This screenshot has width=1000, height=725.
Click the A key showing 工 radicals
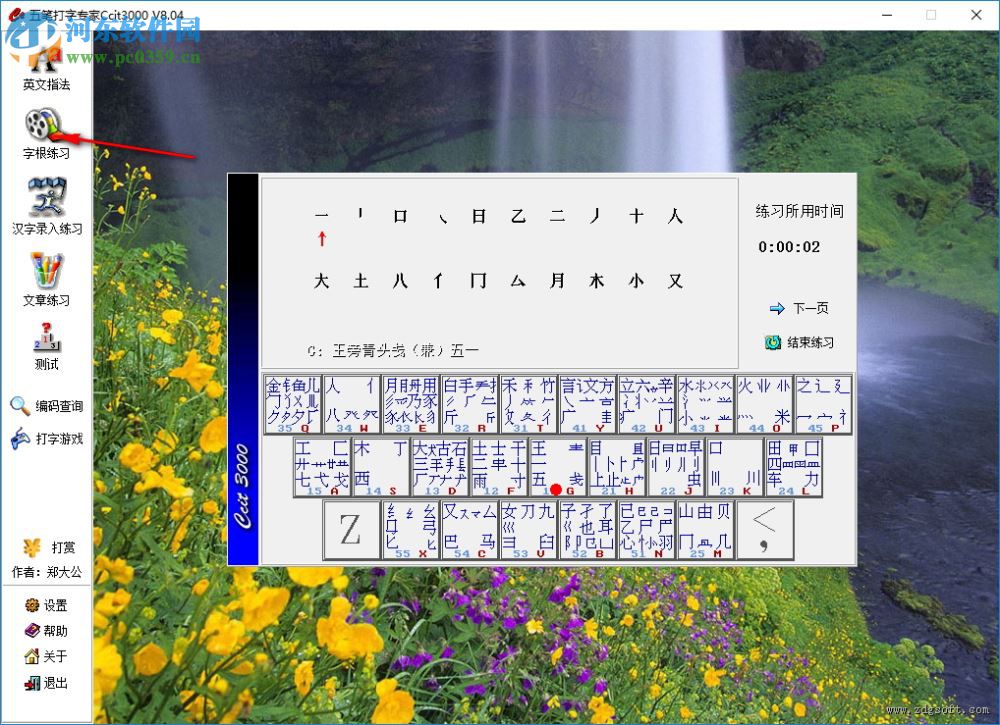[x=324, y=466]
